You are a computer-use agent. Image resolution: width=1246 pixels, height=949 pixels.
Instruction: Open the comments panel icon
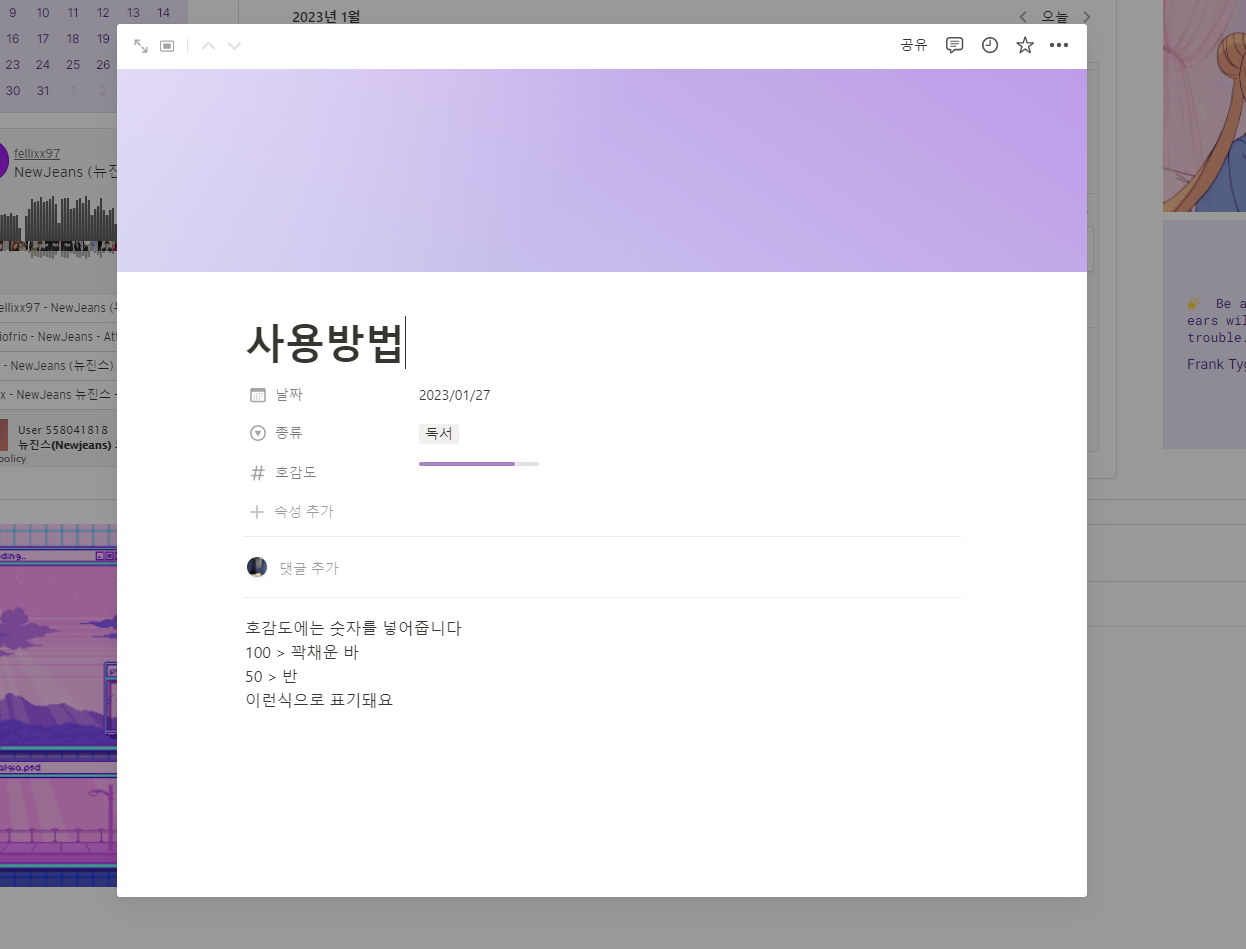pos(955,45)
